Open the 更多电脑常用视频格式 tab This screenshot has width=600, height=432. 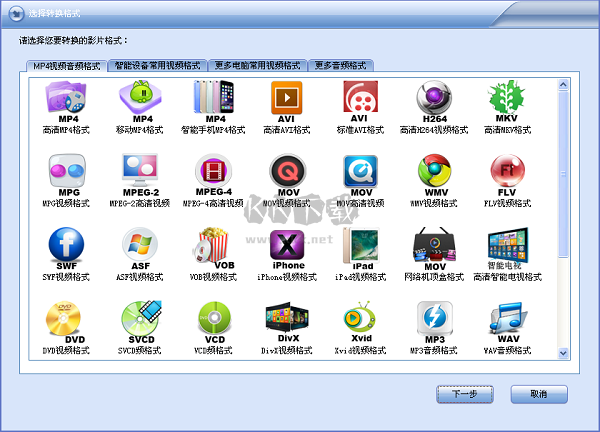tap(257, 65)
